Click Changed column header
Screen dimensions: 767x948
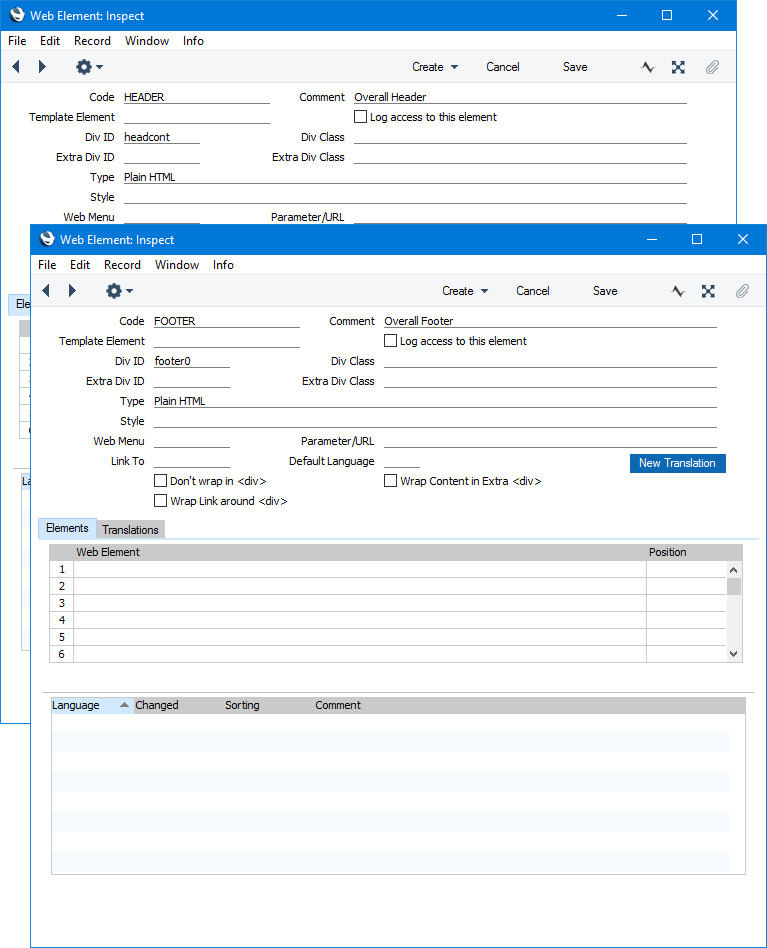pyautogui.click(x=157, y=705)
